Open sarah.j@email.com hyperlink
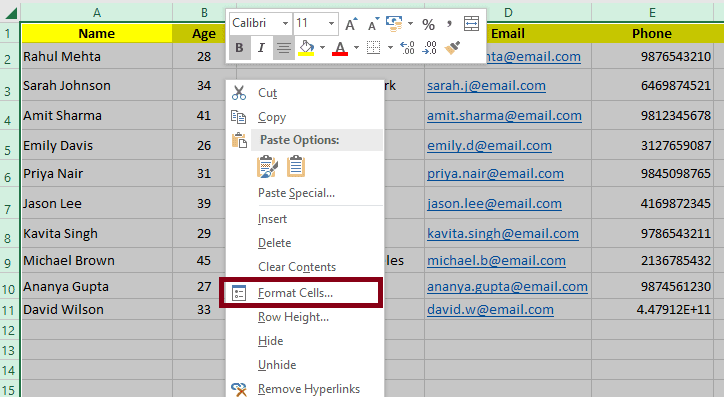Screen dimensions: 724x397 [x=486, y=86]
